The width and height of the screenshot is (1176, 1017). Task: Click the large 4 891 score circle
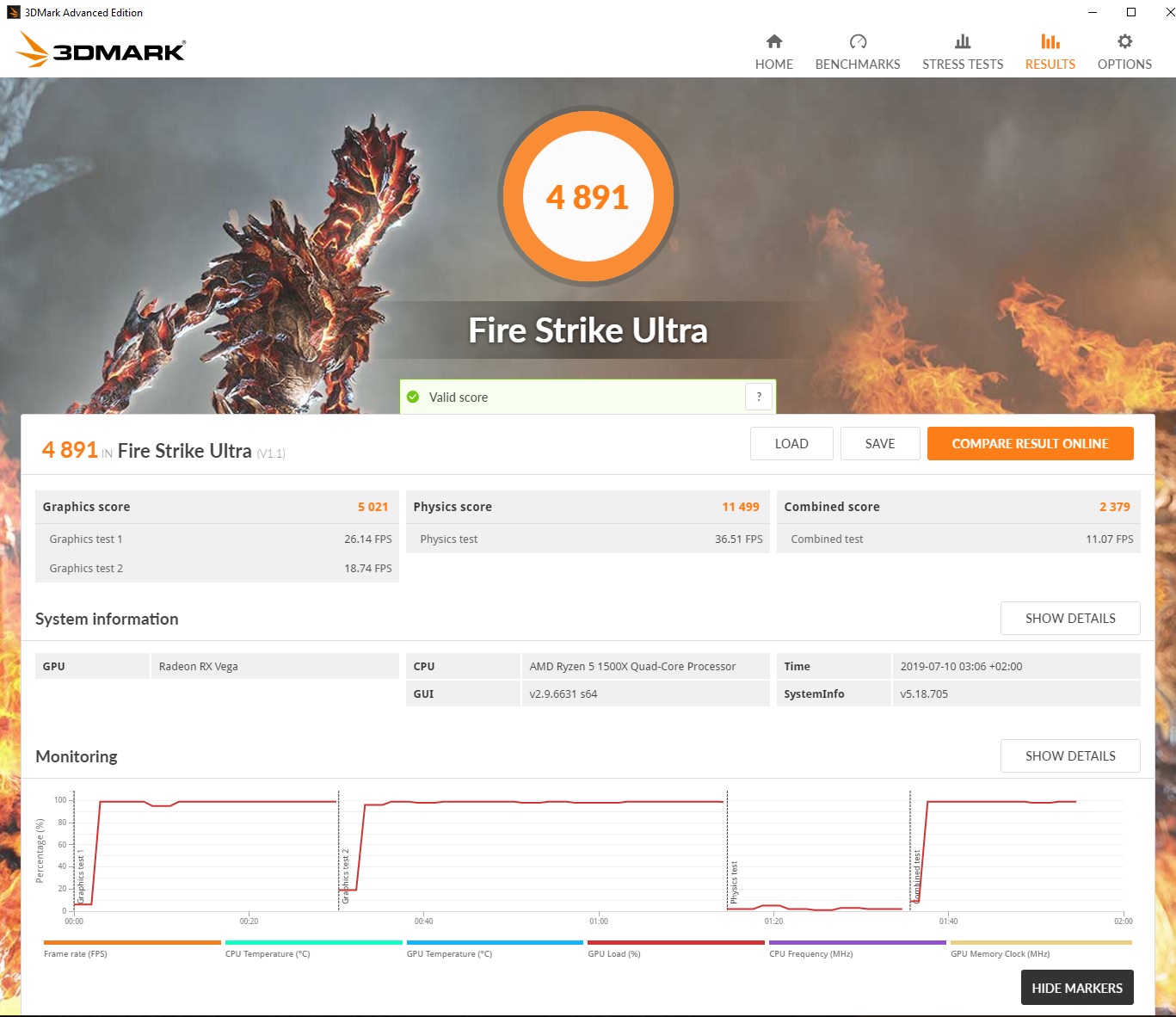[588, 197]
